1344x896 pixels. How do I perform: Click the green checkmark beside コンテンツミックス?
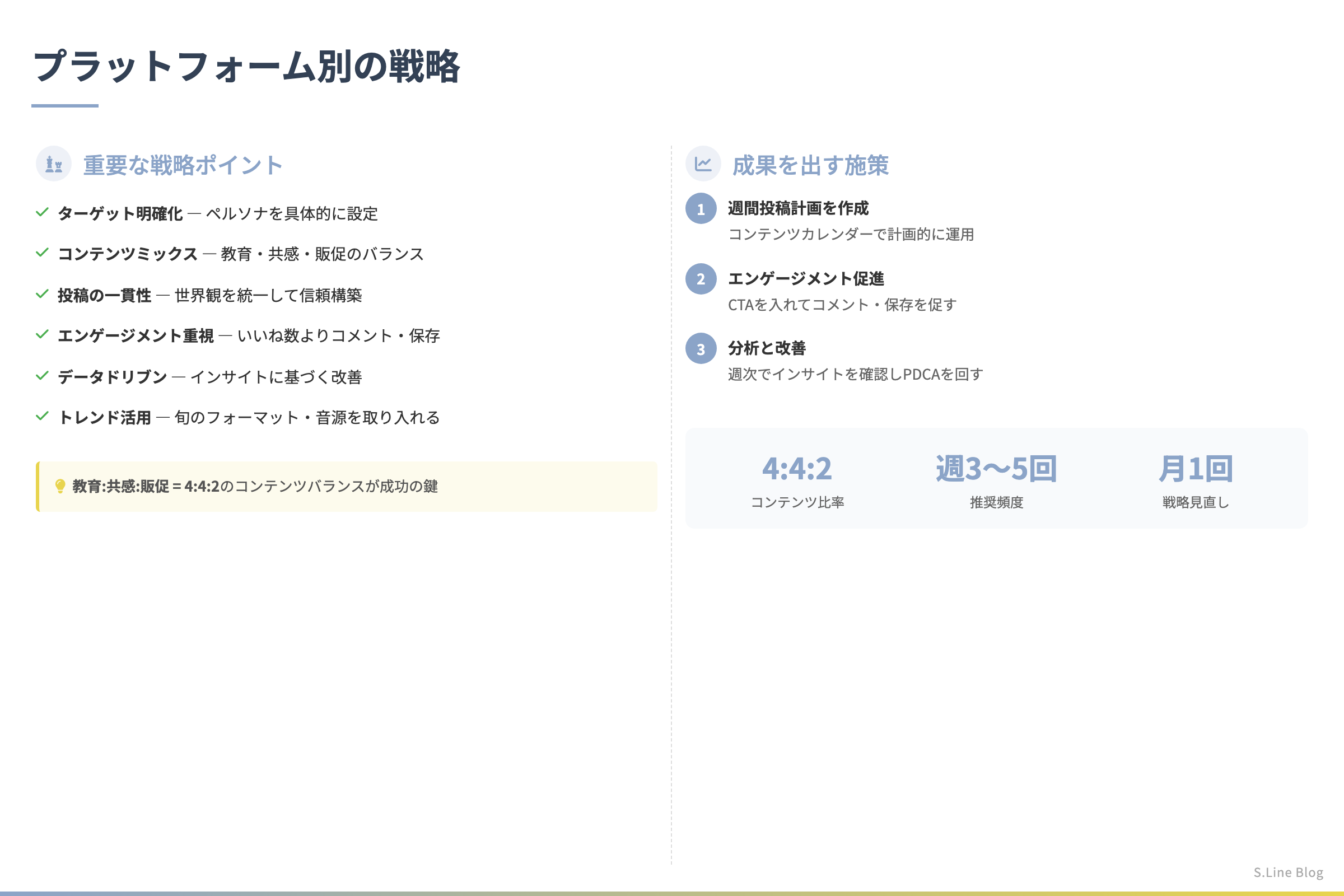click(43, 253)
